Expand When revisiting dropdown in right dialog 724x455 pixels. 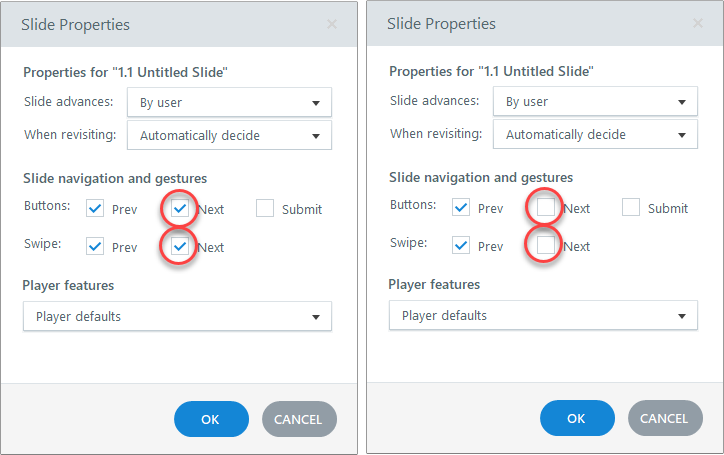594,135
